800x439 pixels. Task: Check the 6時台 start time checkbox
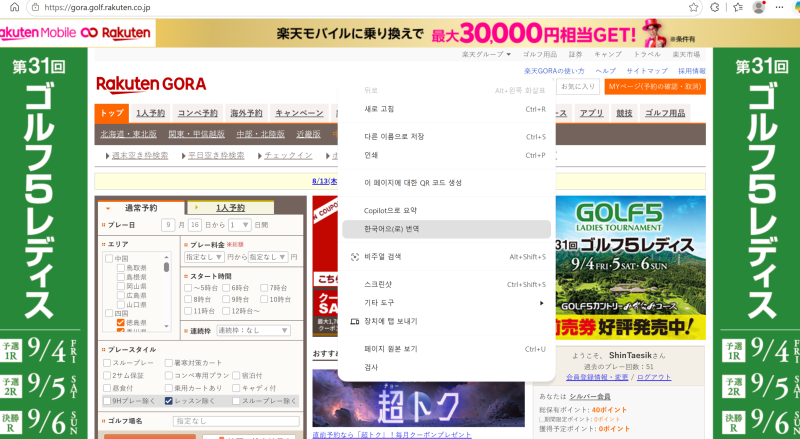[226, 288]
